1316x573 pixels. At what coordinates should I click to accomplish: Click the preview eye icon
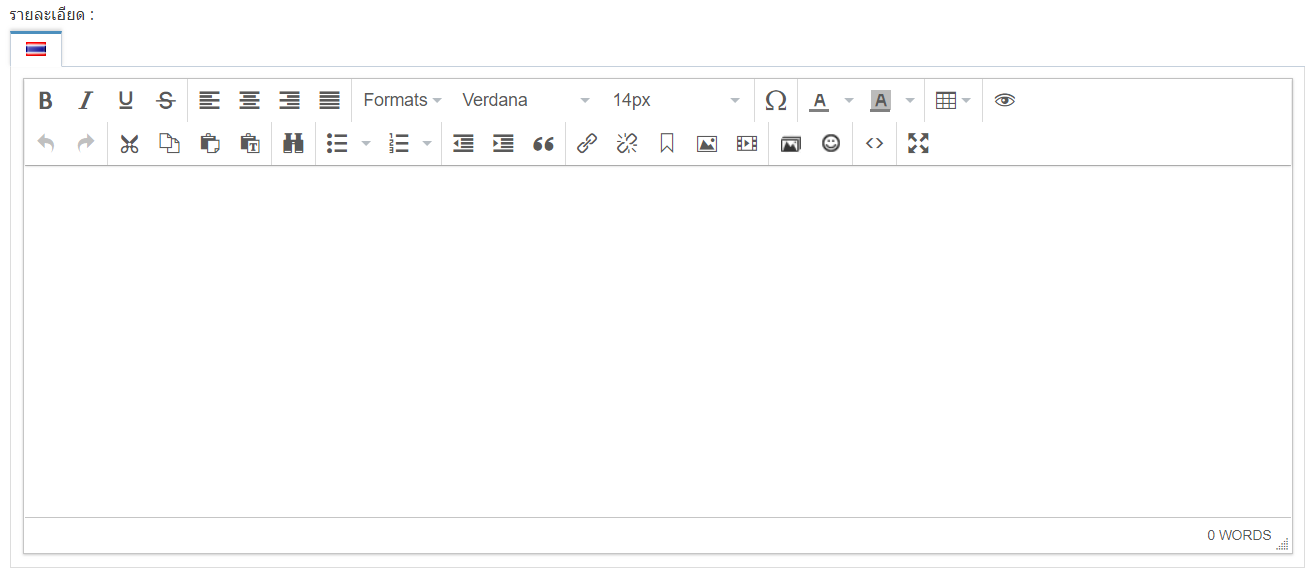pos(1005,100)
